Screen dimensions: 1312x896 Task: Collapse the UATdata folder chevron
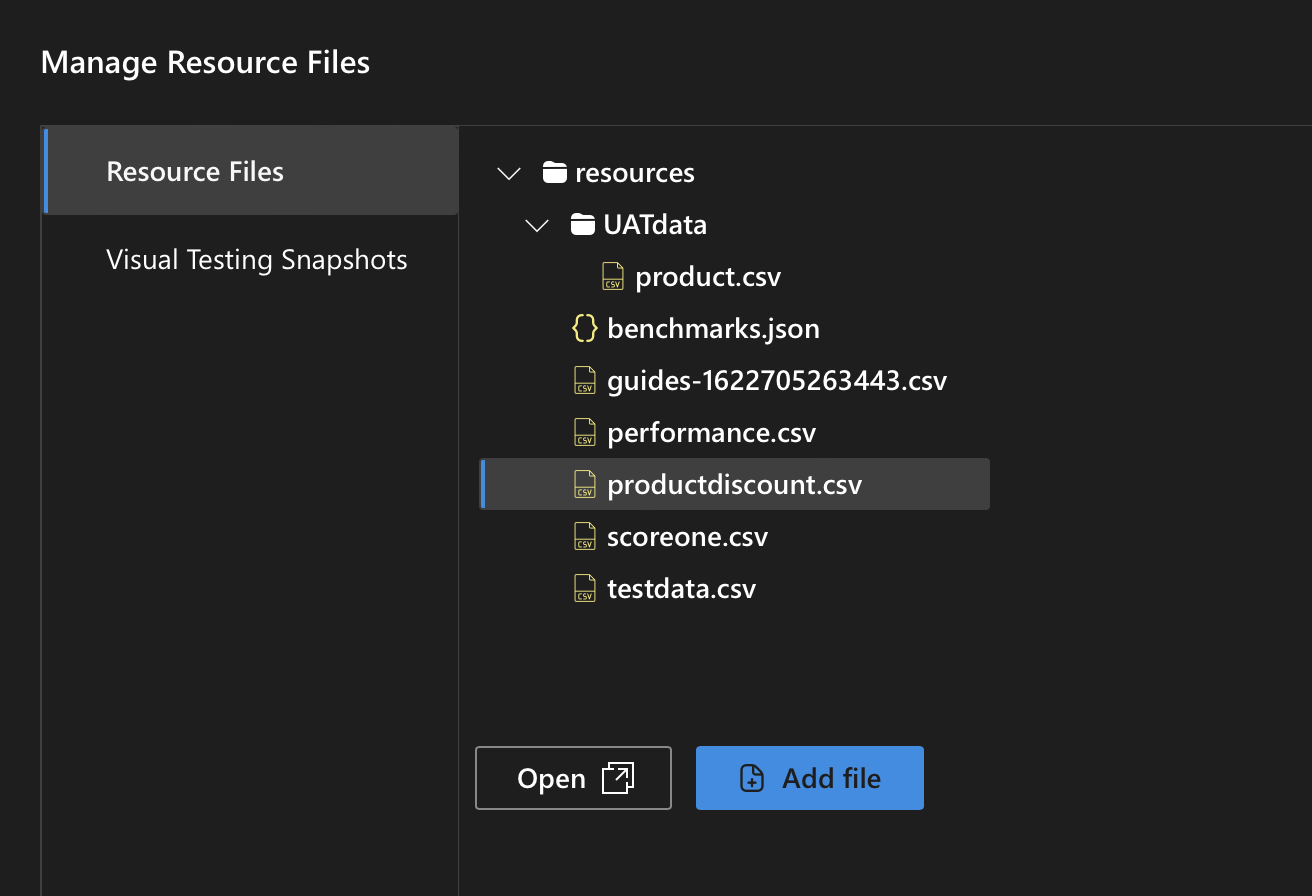pyautogui.click(x=537, y=226)
